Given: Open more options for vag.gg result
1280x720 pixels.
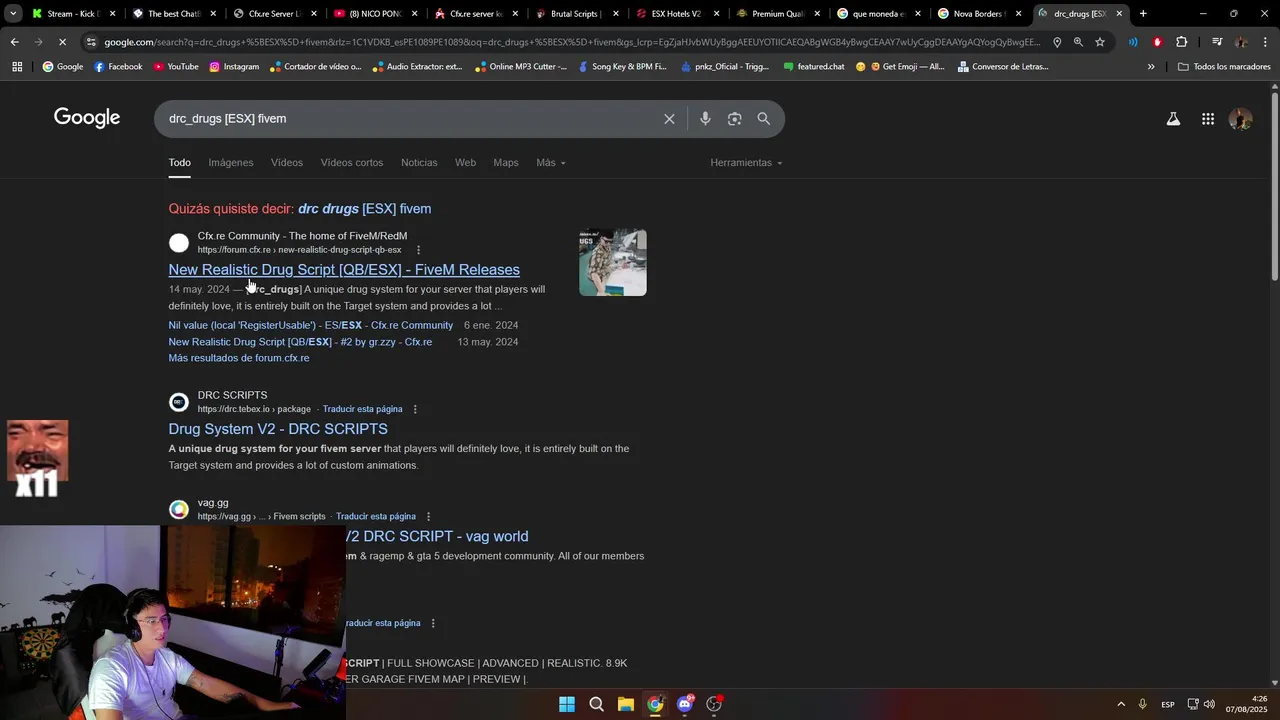Looking at the screenshot, I should click(x=428, y=517).
